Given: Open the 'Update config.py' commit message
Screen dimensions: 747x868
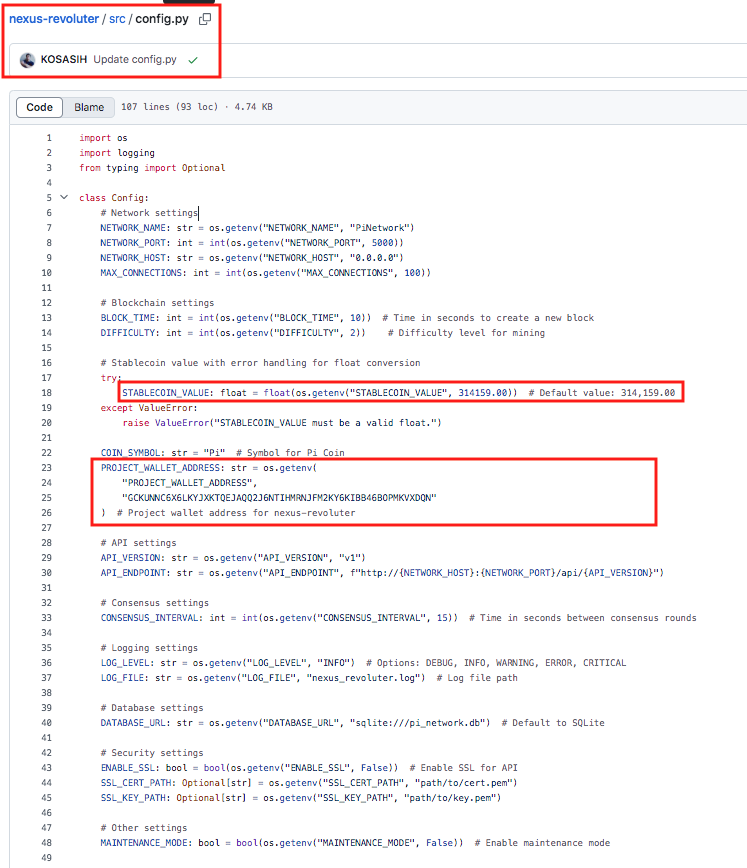Looking at the screenshot, I should coord(135,59).
